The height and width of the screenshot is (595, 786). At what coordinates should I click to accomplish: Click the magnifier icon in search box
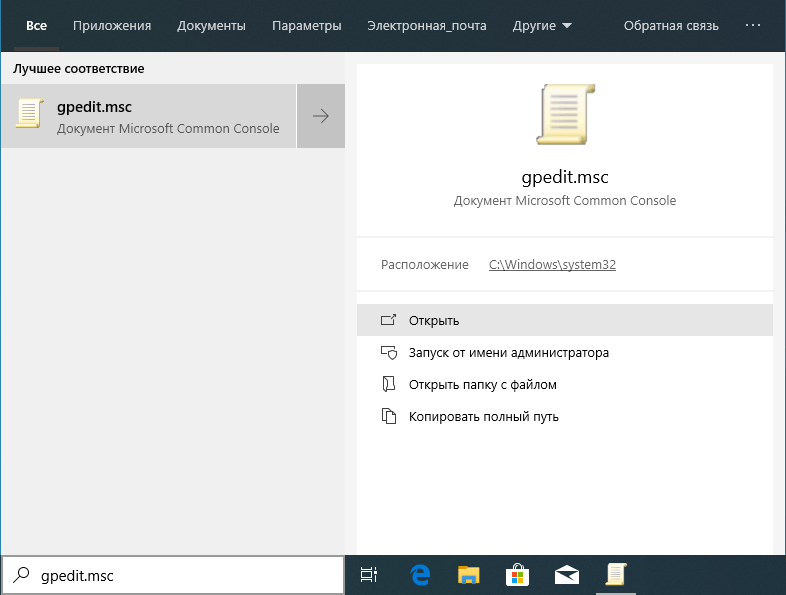click(x=22, y=575)
